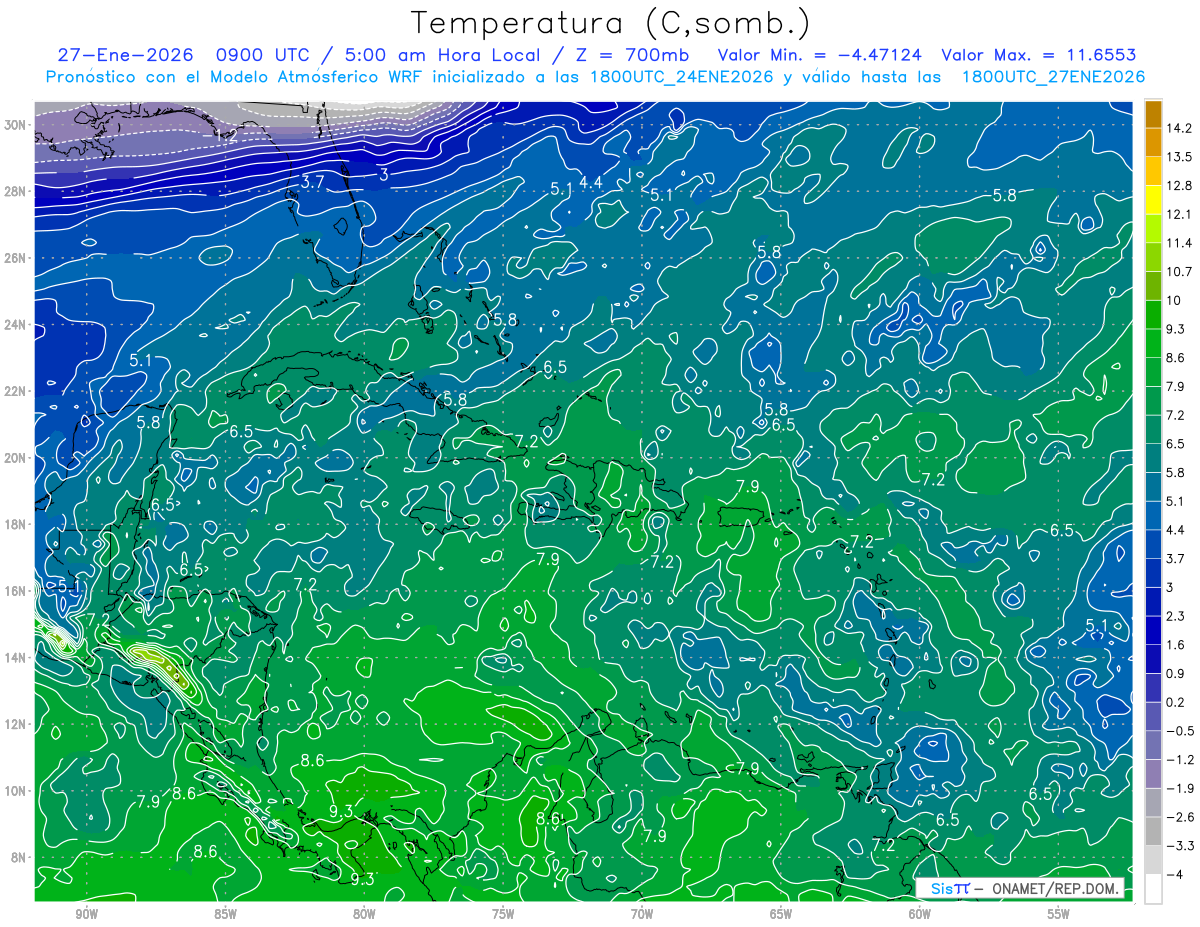Screen dimensions: 1200x927
Task: Click initialization time "1800UTC_24ENE2026"
Action: [680, 77]
